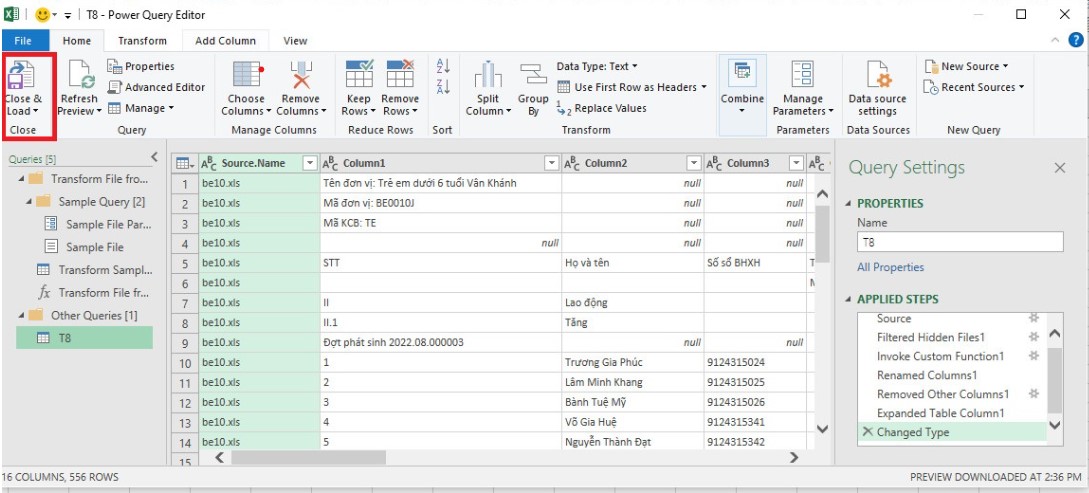
Task: Collapse the ribbon with the up arrow
Action: 1056,40
